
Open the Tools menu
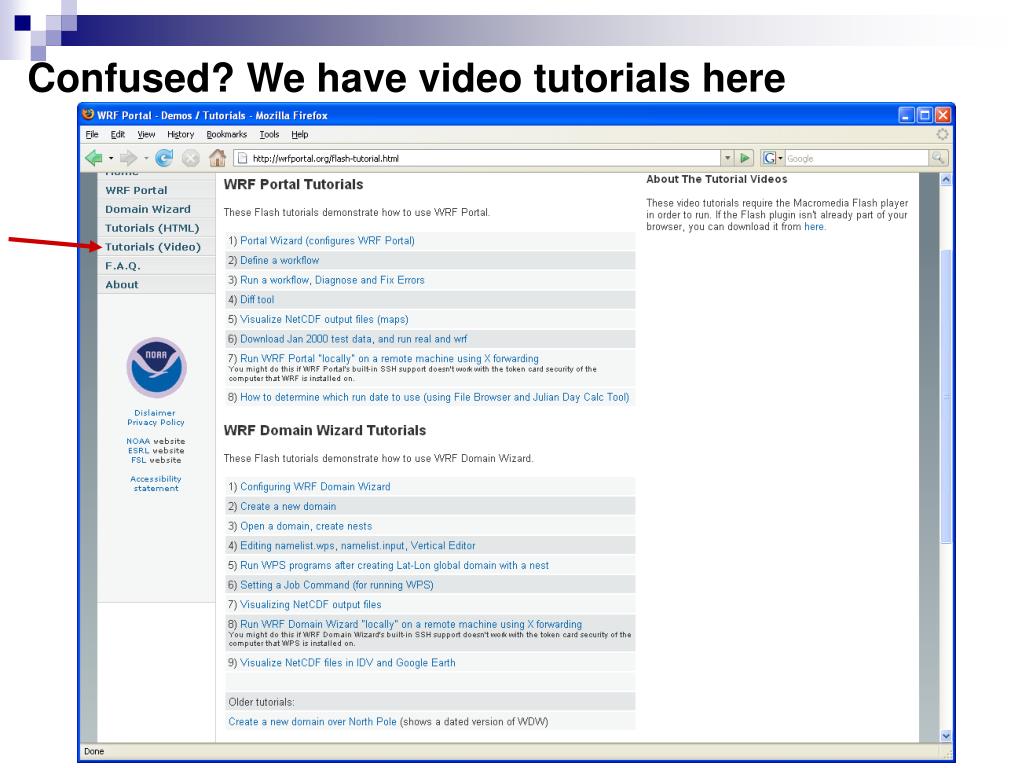point(269,135)
